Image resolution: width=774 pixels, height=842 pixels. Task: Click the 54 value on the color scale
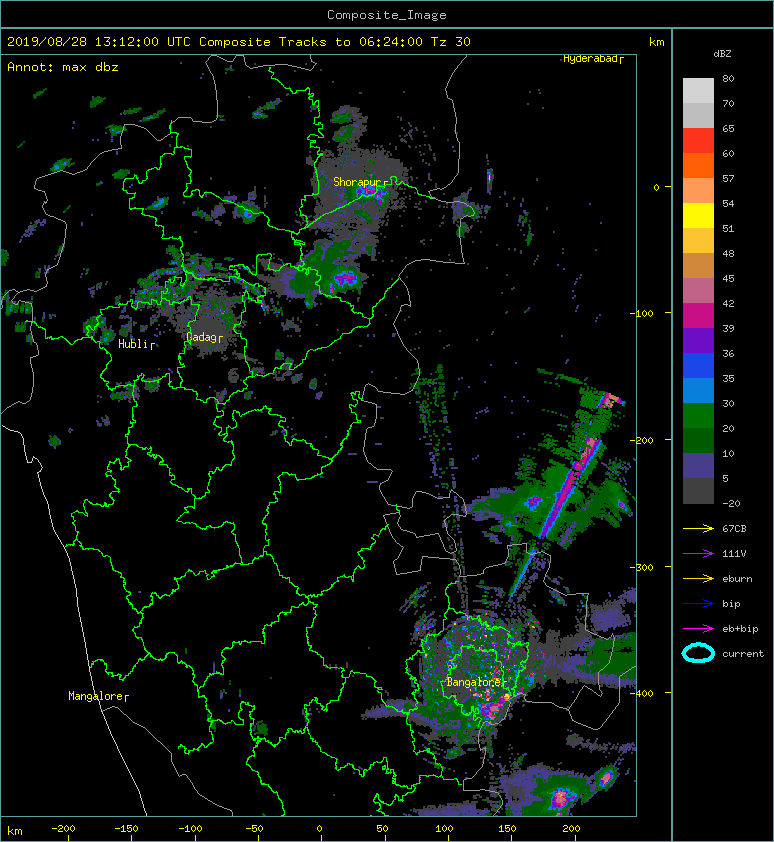pos(728,204)
